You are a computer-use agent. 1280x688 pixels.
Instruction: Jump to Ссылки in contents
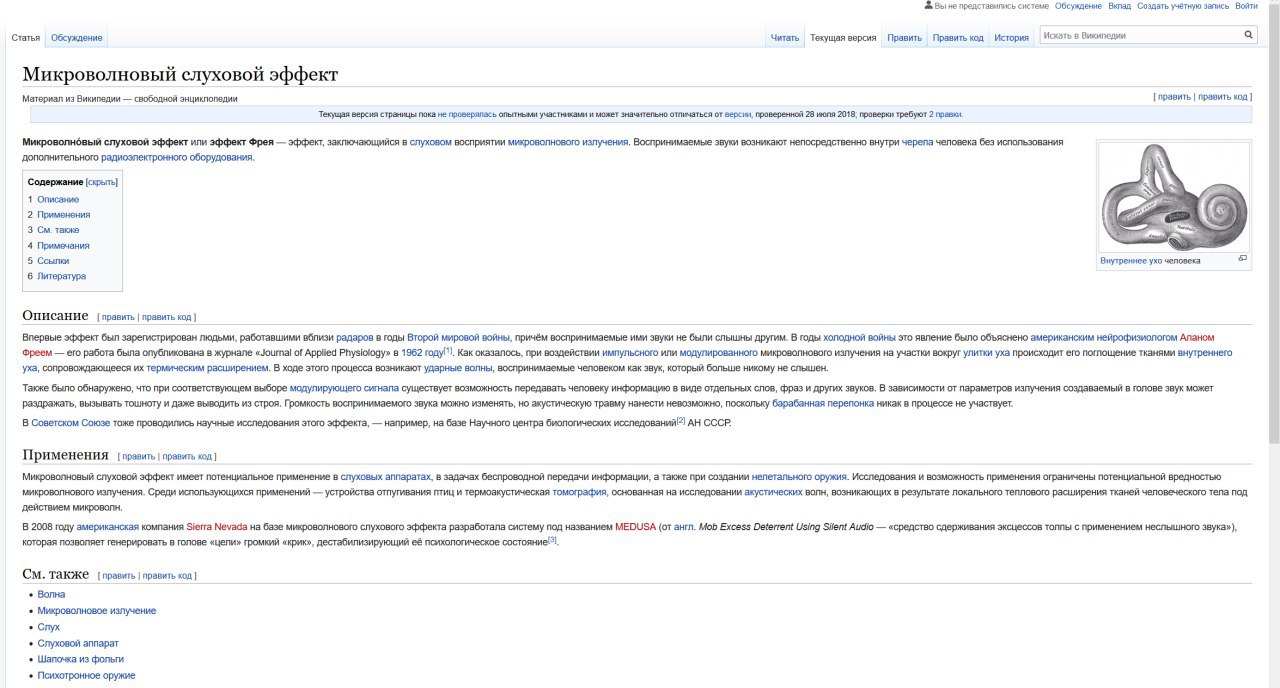(53, 260)
